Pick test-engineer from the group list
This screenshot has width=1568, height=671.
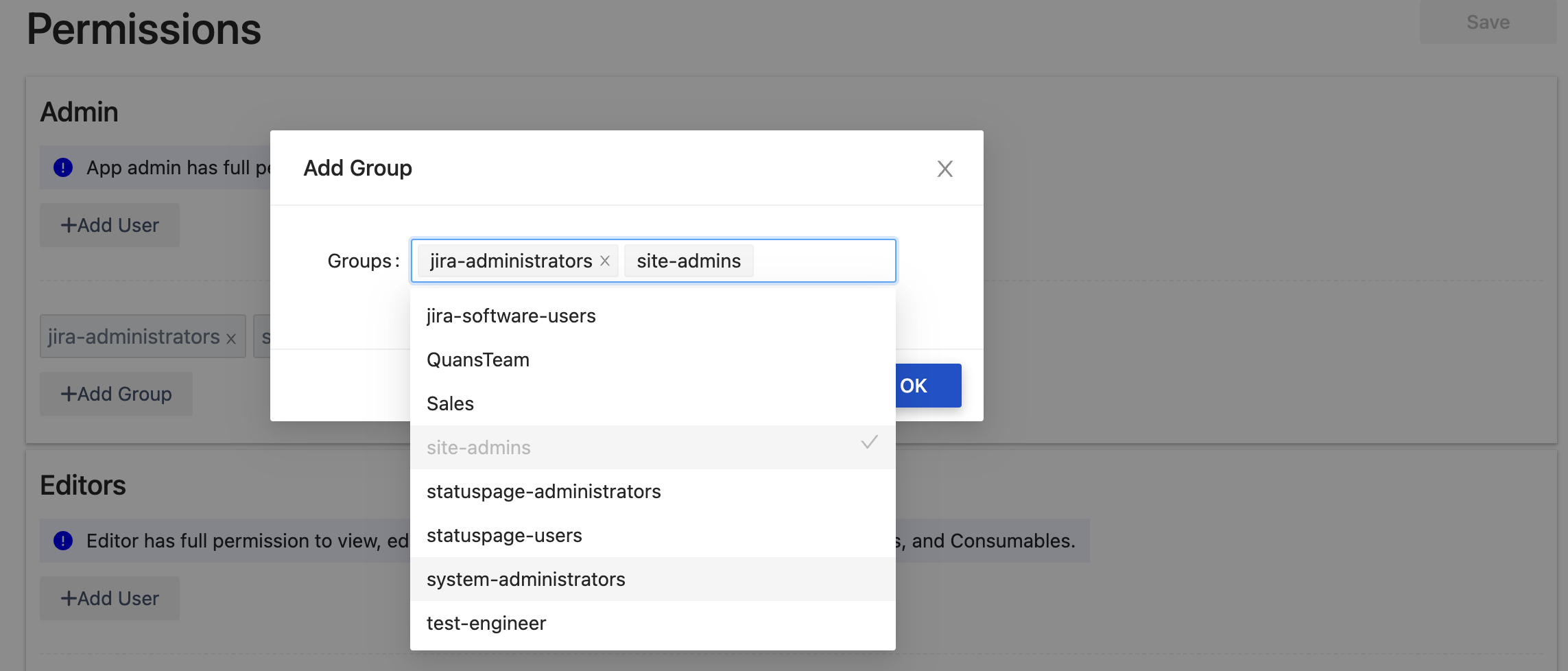(486, 623)
